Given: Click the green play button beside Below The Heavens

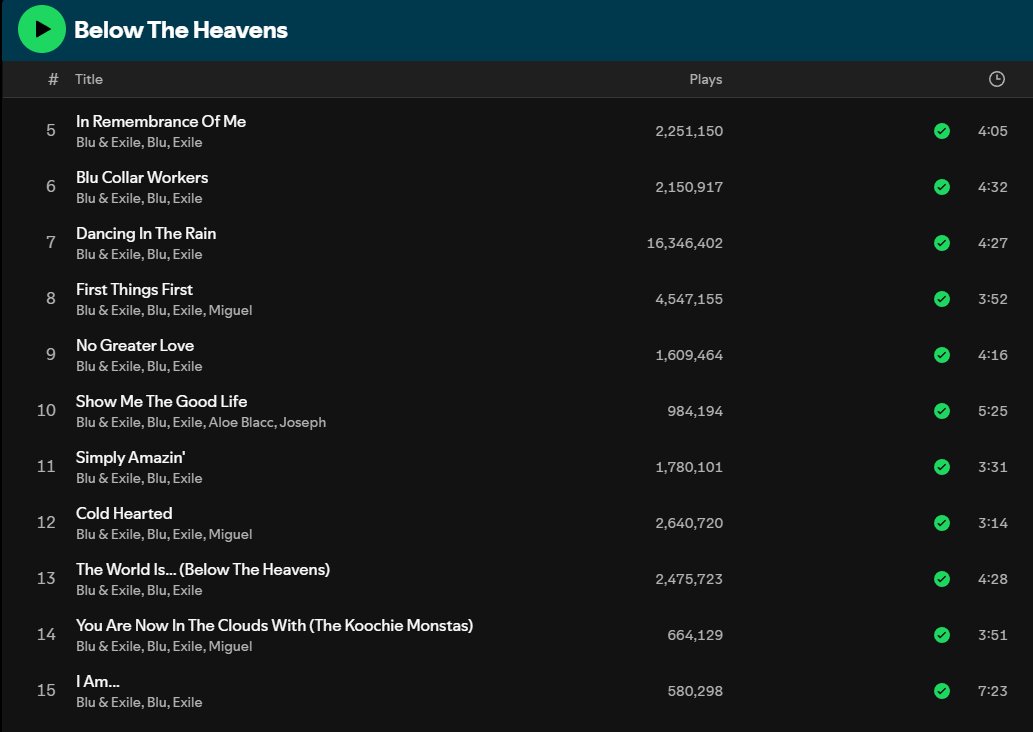Looking at the screenshot, I should [42, 29].
